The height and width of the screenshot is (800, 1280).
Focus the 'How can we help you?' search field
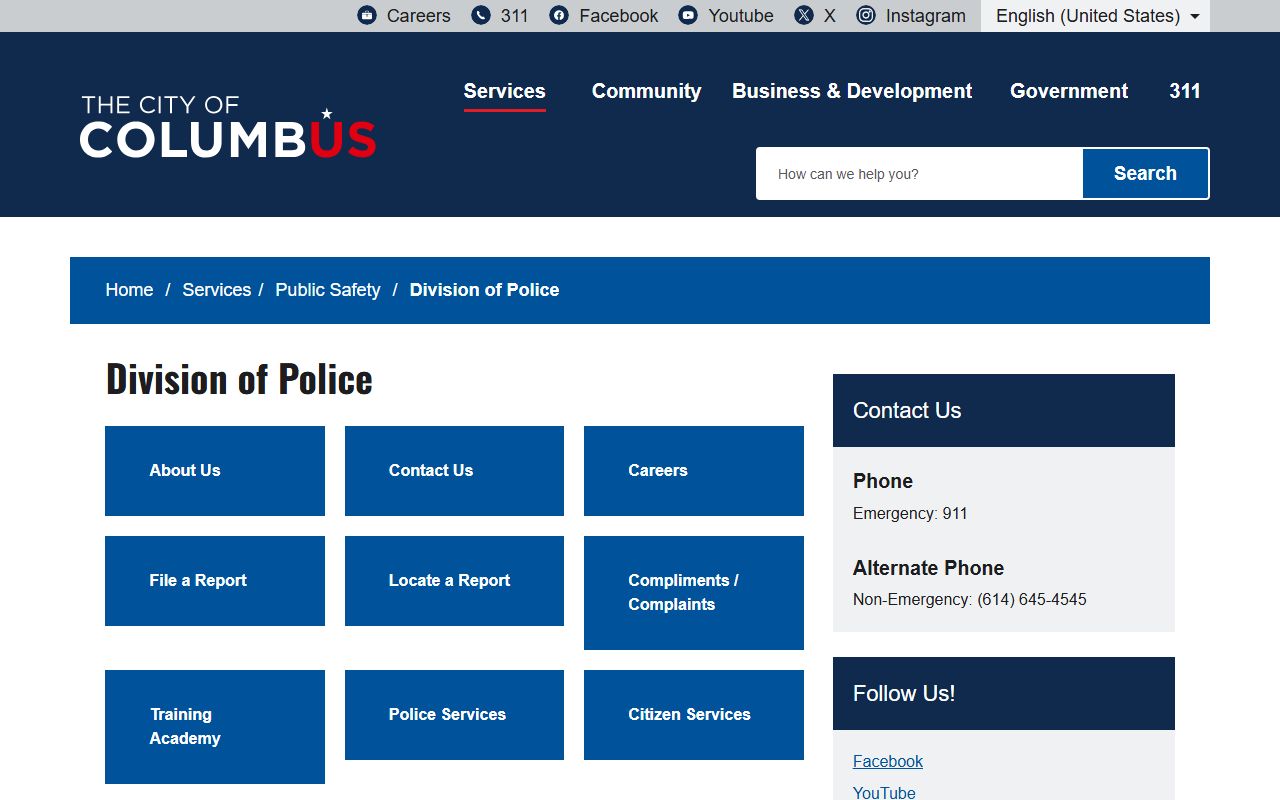(x=920, y=174)
